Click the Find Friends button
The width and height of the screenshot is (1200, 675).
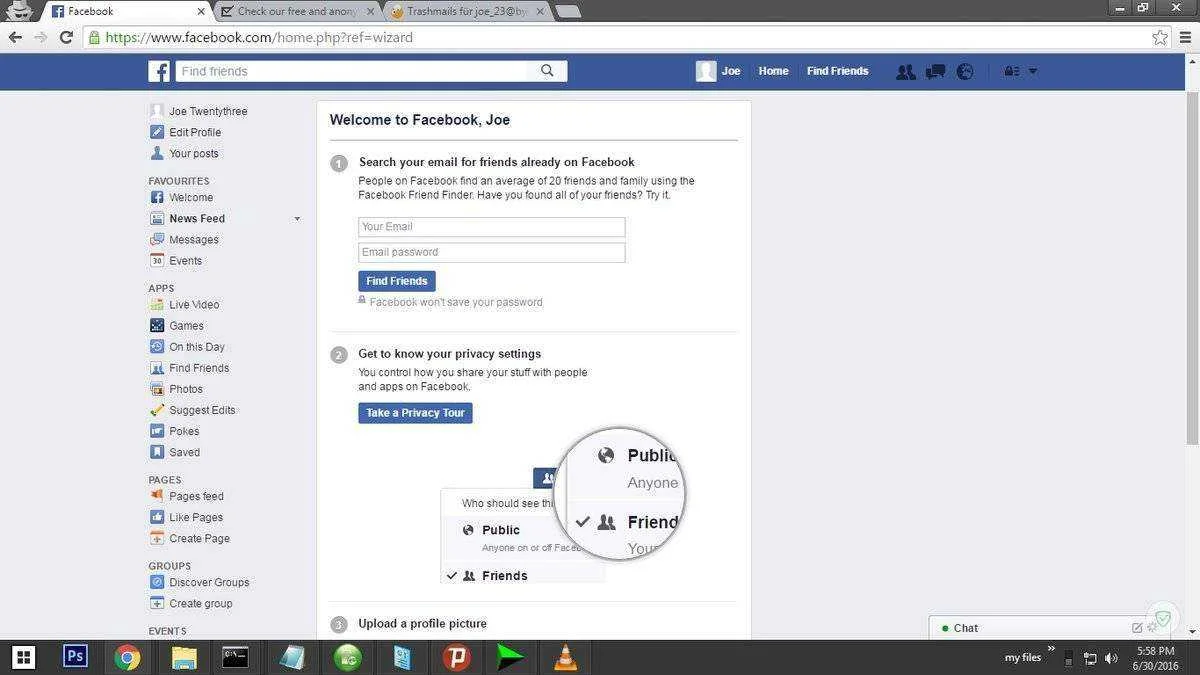pyautogui.click(x=397, y=281)
